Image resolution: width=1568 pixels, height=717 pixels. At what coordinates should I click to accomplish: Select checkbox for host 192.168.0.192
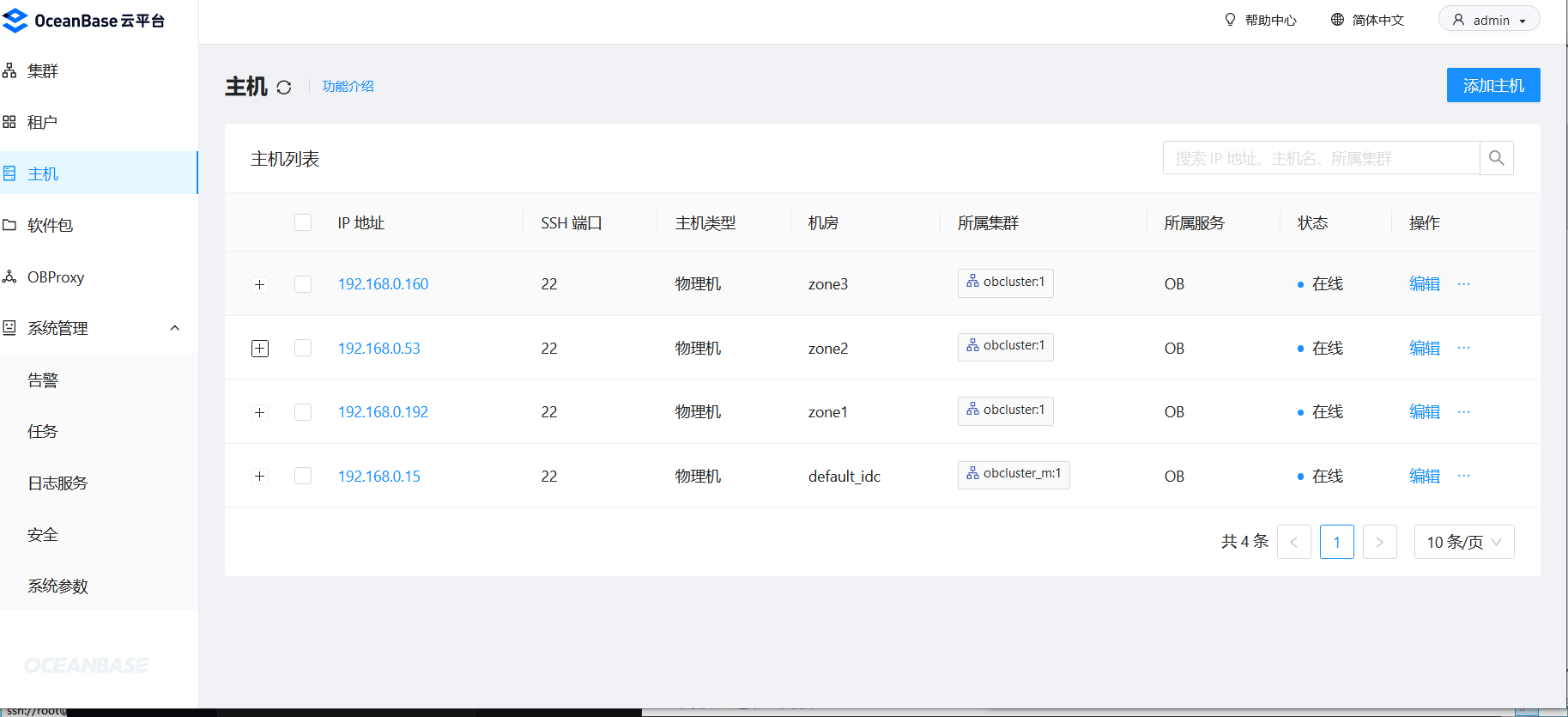point(303,412)
